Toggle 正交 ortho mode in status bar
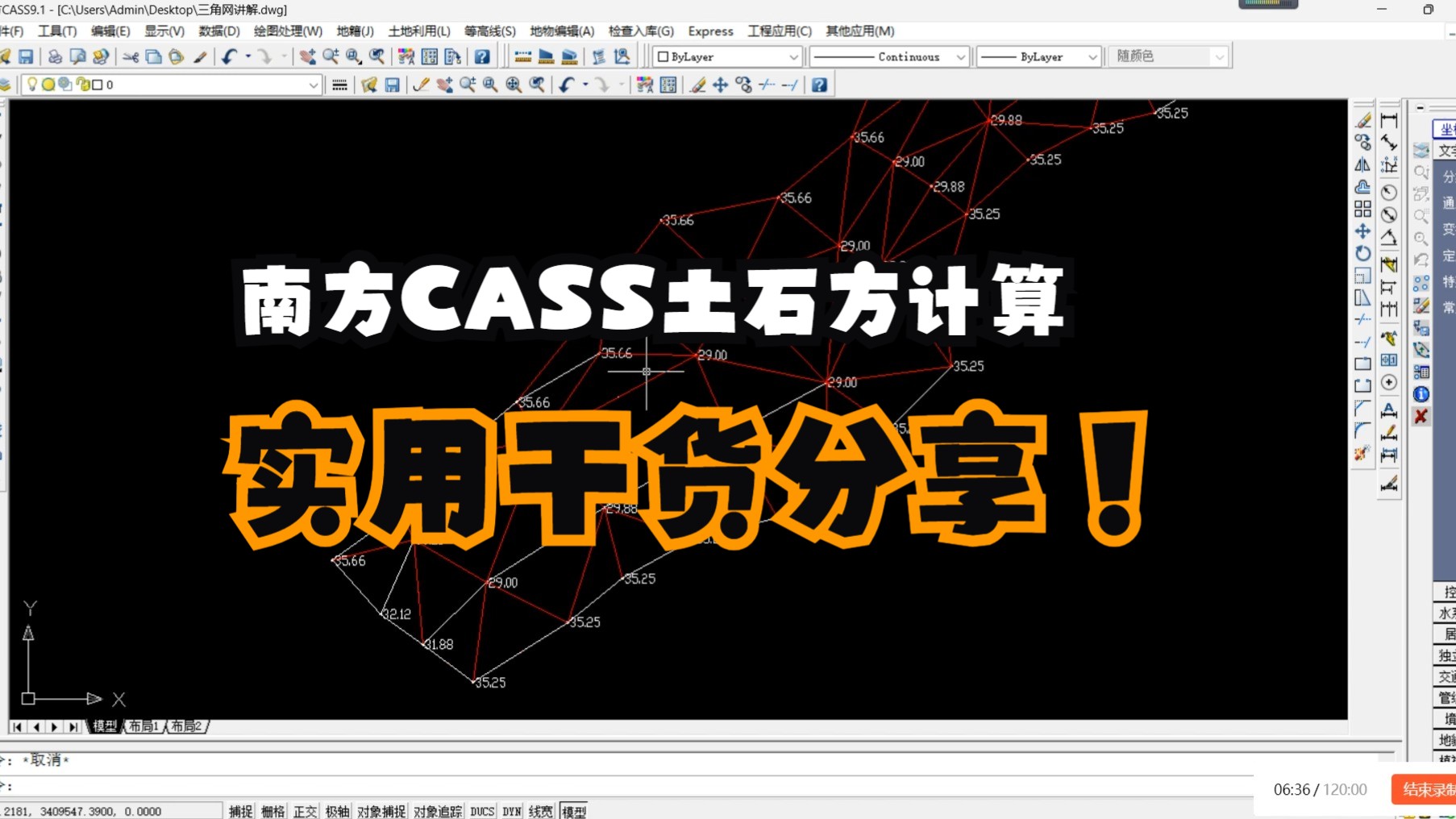Image resolution: width=1456 pixels, height=819 pixels. pyautogui.click(x=305, y=811)
